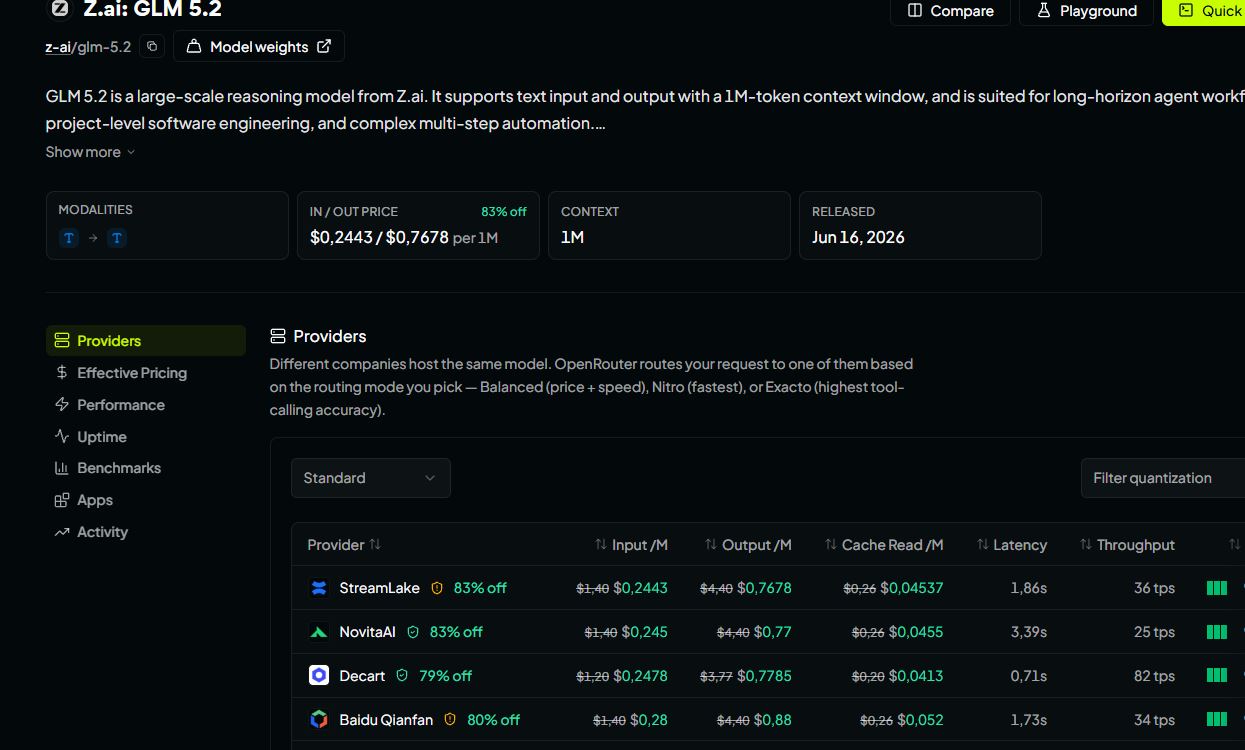Expand description with Show more
The image size is (1245, 750).
[x=90, y=152]
